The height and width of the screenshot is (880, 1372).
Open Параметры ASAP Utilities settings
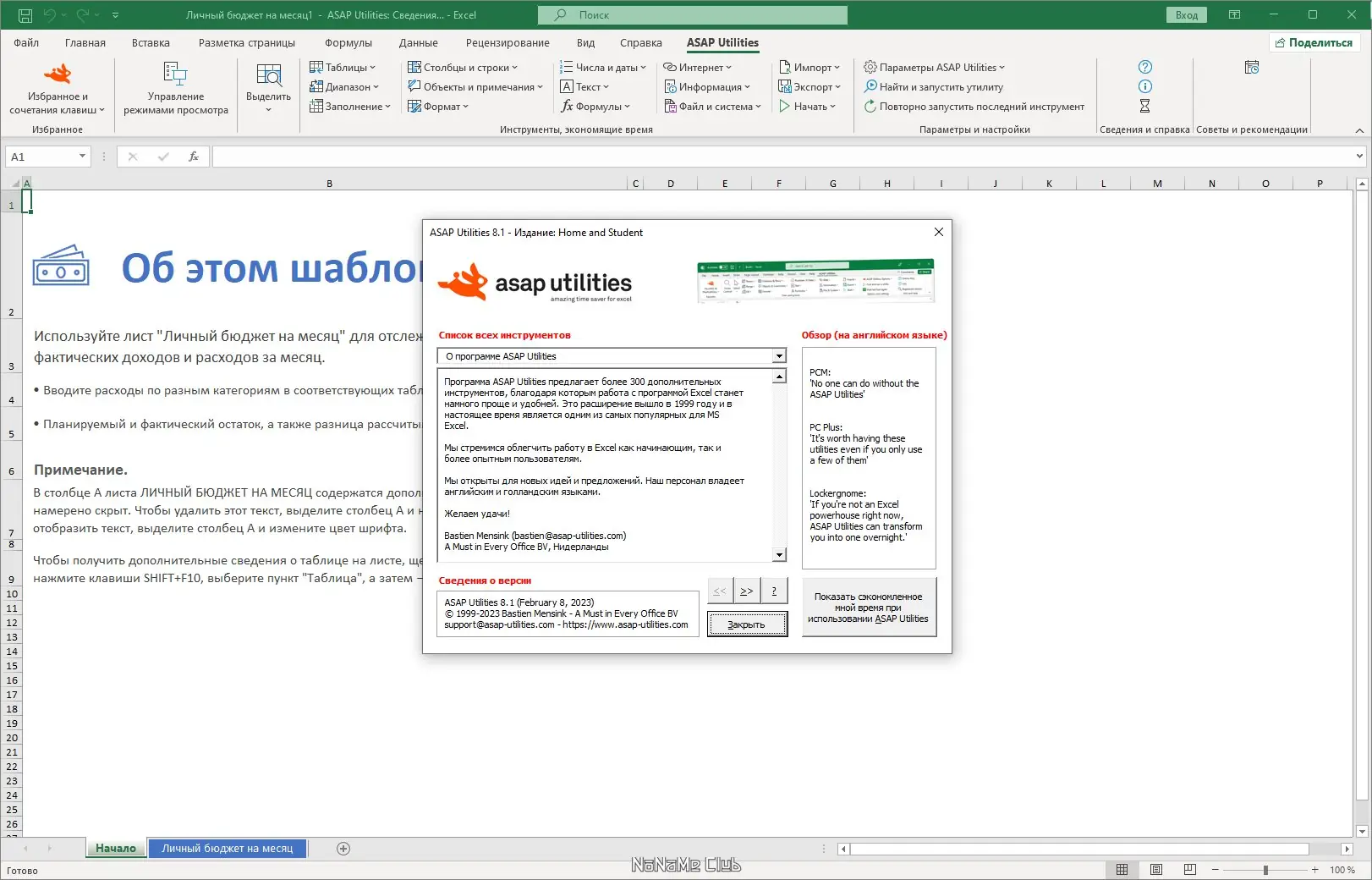[935, 68]
